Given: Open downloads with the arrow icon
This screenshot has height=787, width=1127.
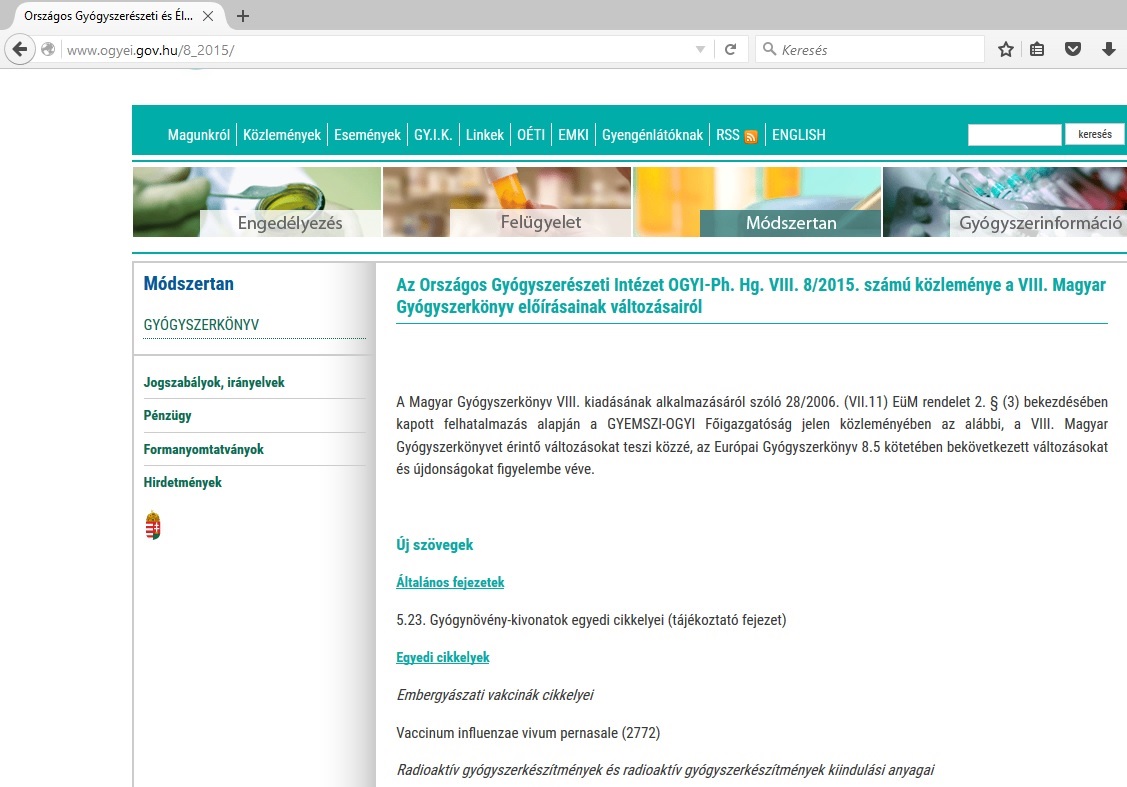Looking at the screenshot, I should 1108,49.
